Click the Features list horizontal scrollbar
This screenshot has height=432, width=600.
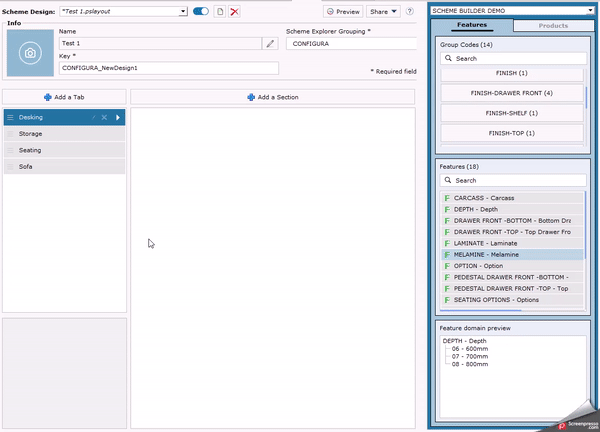click(x=481, y=310)
